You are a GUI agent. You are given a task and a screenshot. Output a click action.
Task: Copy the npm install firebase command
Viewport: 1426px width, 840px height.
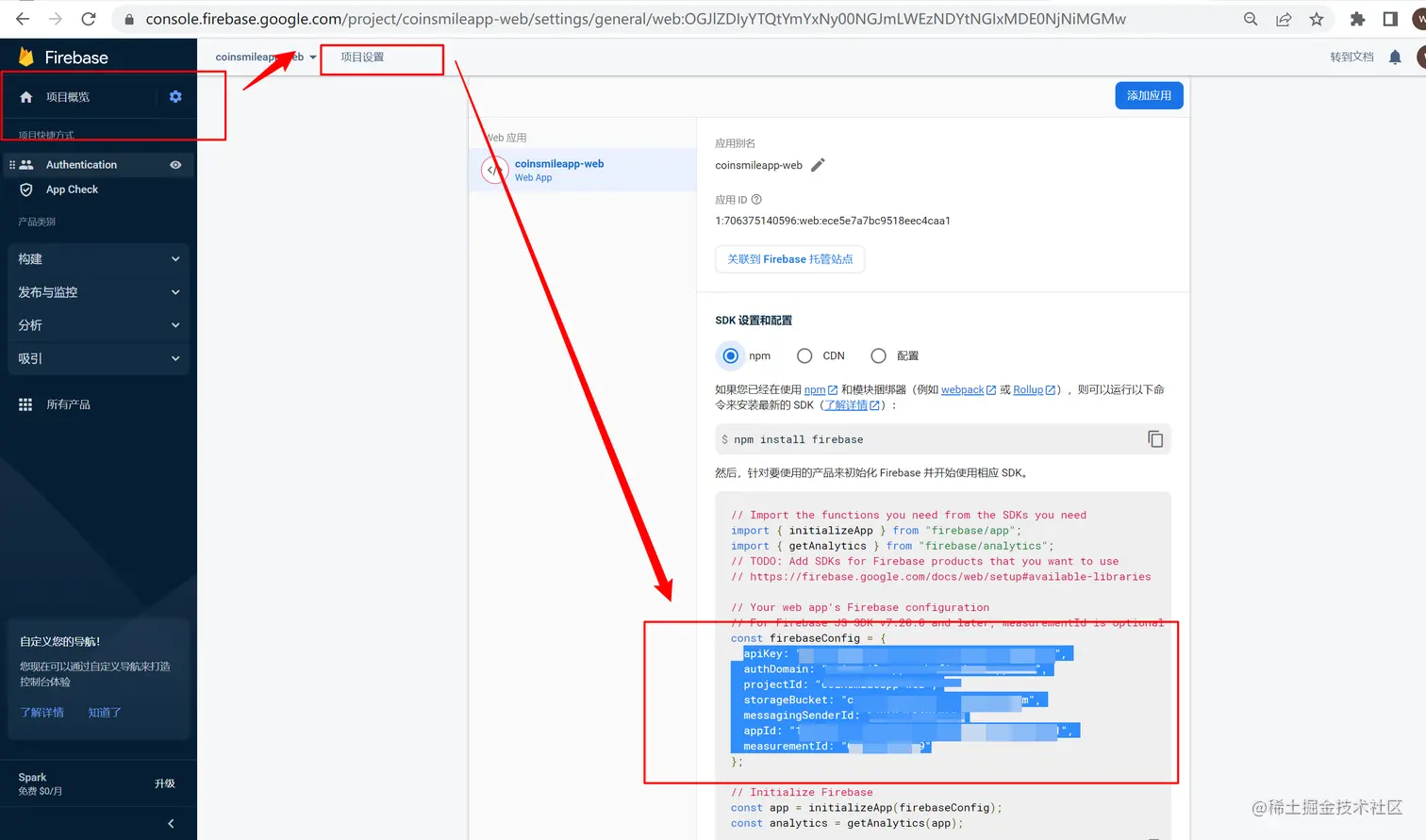tap(1155, 439)
